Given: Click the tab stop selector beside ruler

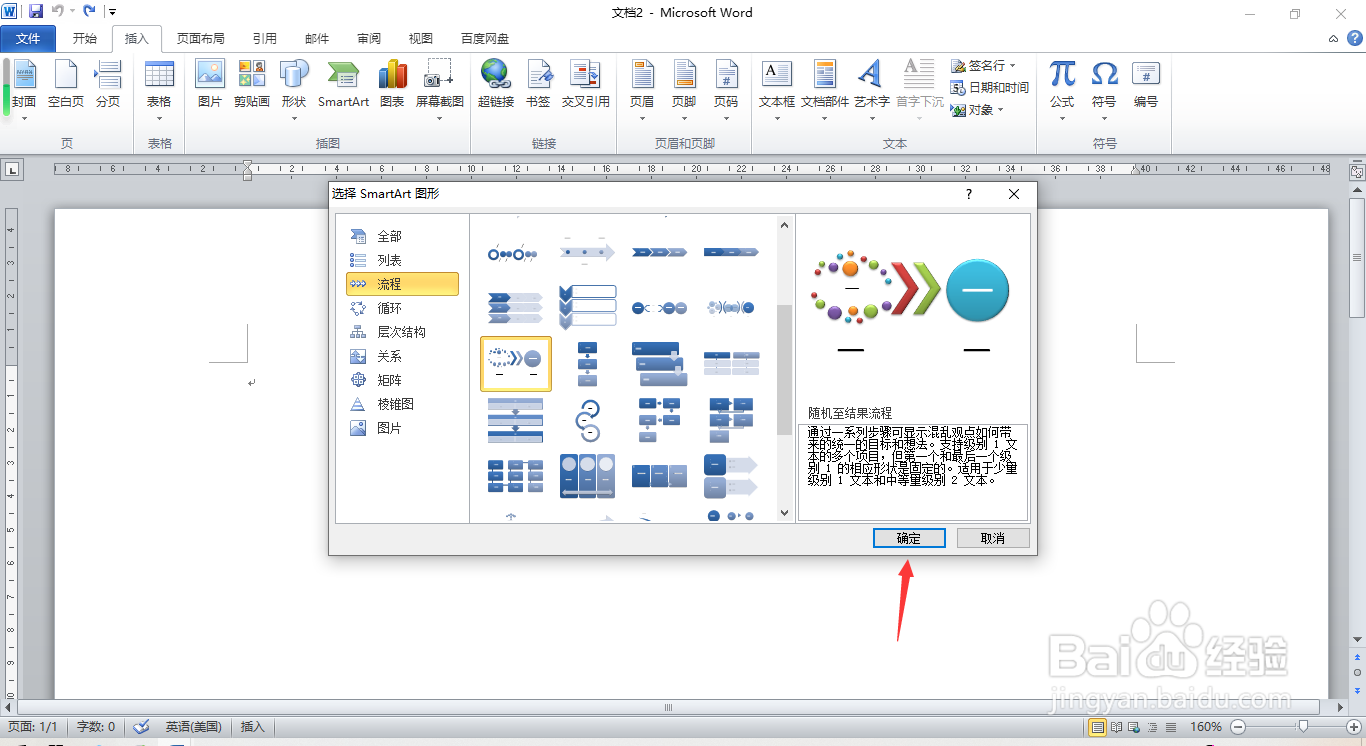Looking at the screenshot, I should click(x=12, y=171).
